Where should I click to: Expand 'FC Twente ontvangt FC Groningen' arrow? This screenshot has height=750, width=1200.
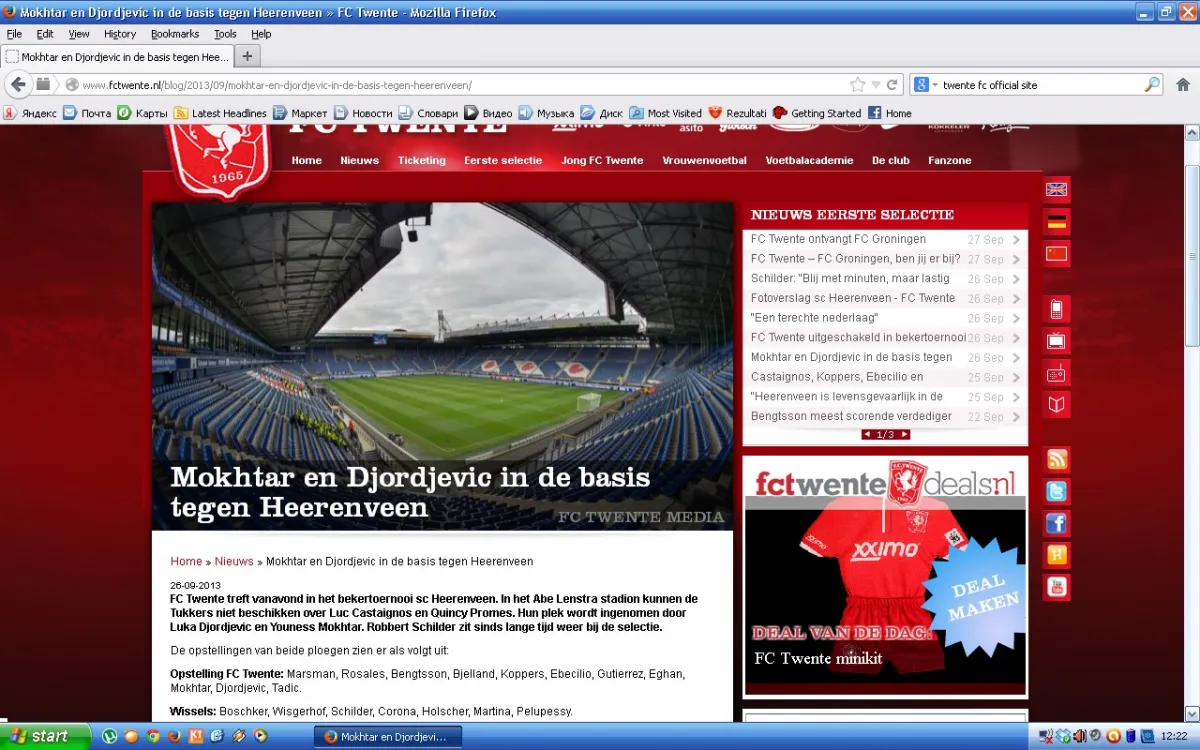(1016, 240)
